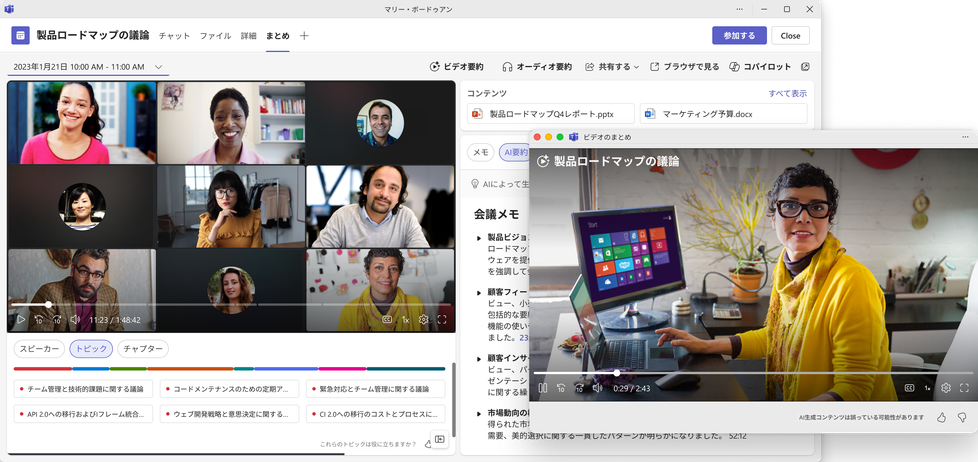Click scrollbar beside topics list
Screen dimensions: 978x462
click(453, 399)
